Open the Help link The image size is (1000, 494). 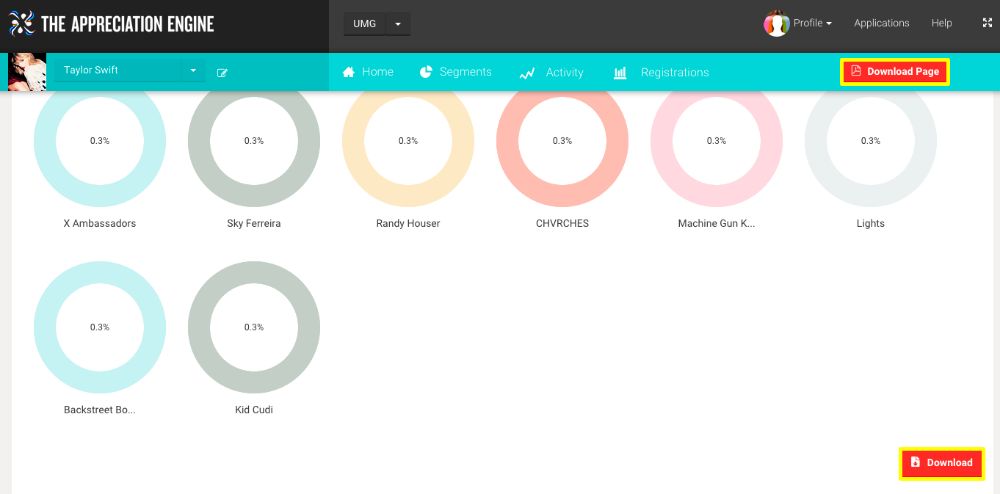tap(941, 23)
